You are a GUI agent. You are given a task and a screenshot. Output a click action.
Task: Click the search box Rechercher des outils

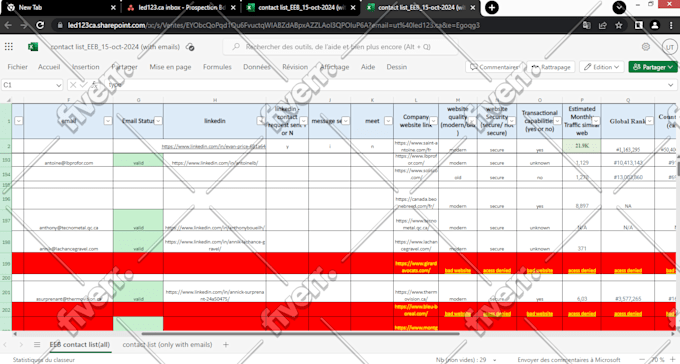tap(340, 47)
